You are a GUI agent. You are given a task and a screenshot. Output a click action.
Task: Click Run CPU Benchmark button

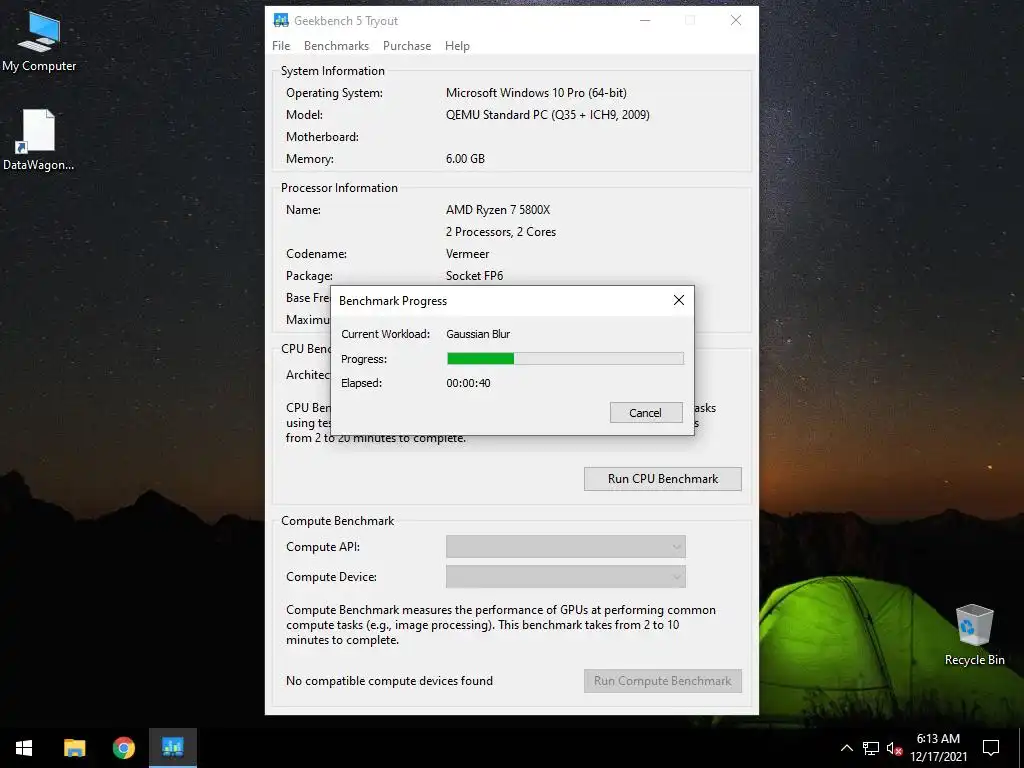click(663, 479)
